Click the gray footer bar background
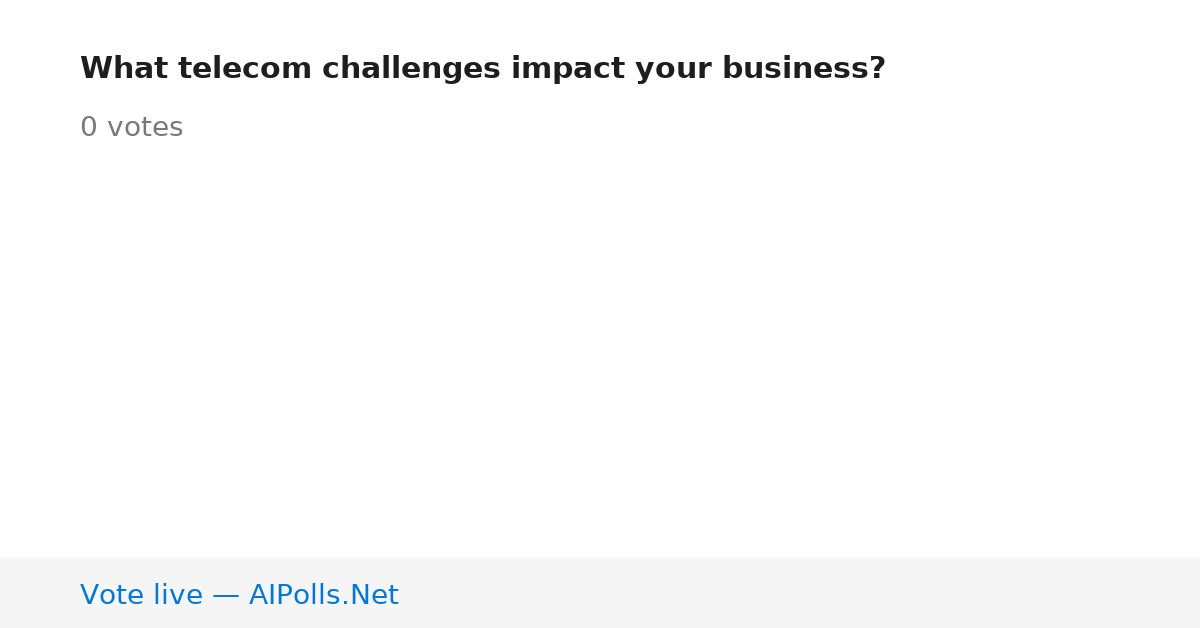 click(800, 593)
